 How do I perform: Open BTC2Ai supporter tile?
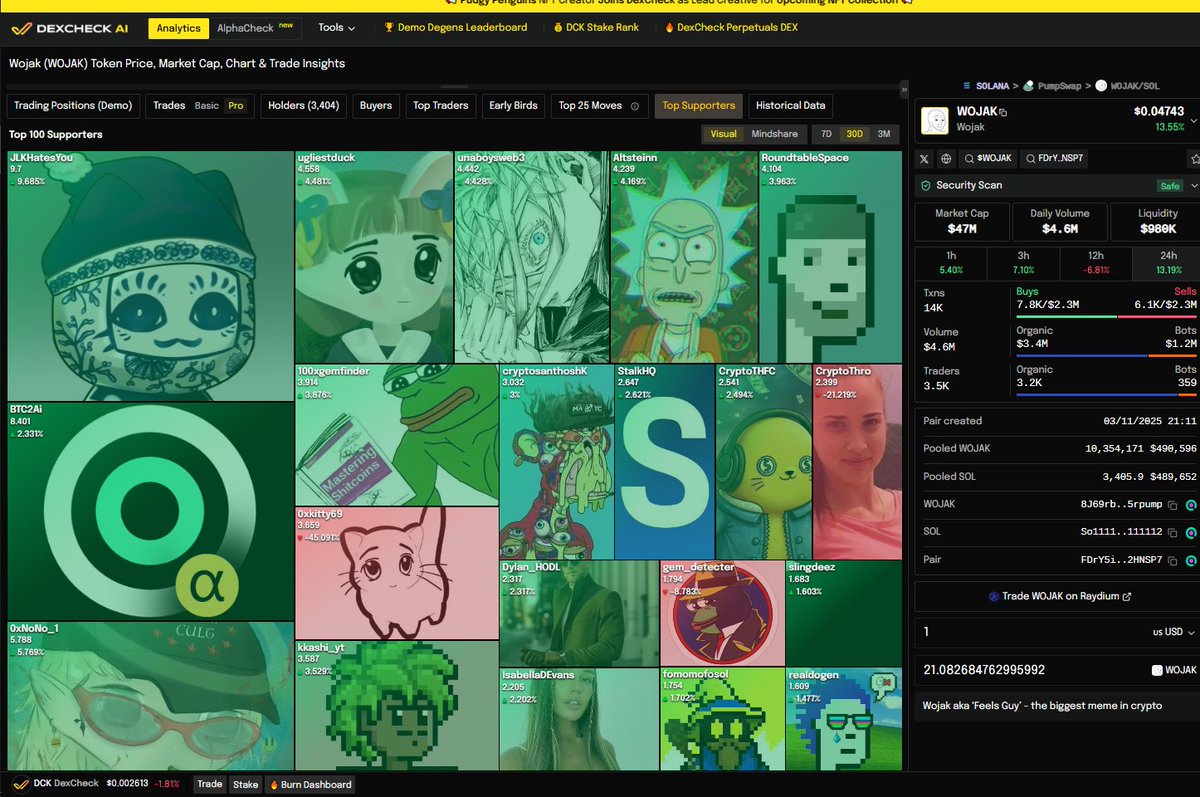point(151,512)
